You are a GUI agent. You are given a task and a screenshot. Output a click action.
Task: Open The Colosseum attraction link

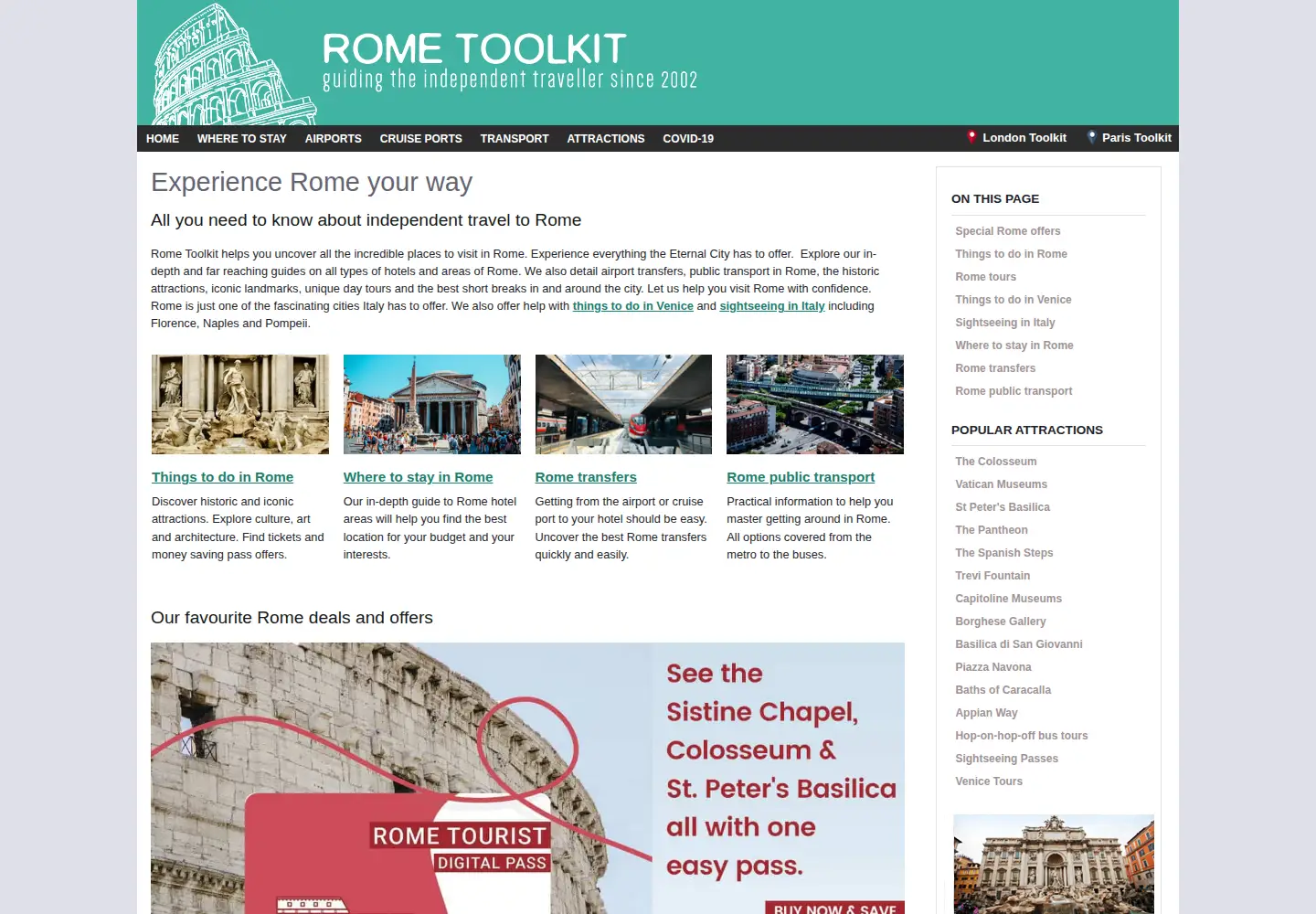tap(996, 462)
